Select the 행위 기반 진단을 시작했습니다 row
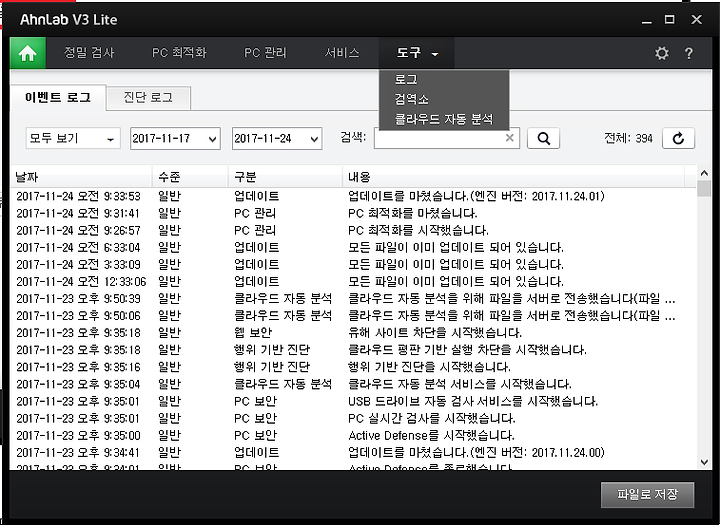The height and width of the screenshot is (527, 720). pyautogui.click(x=353, y=367)
